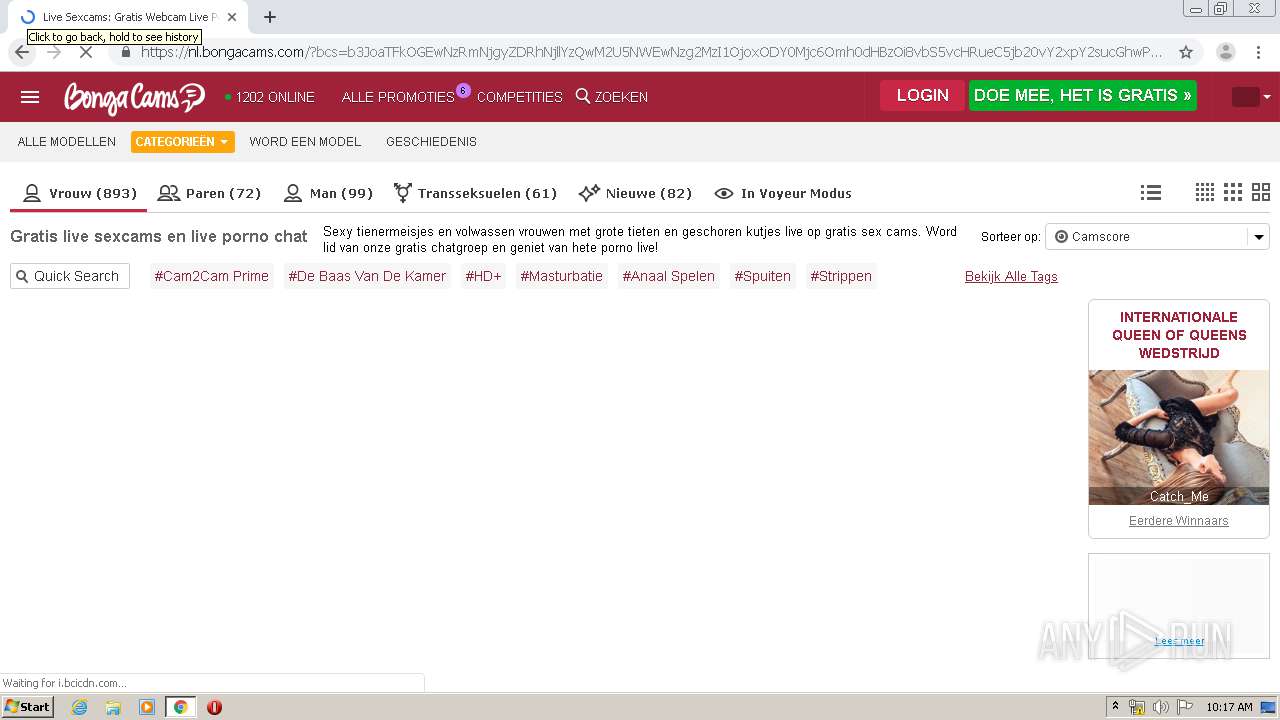Select the Man (99) tab
The width and height of the screenshot is (1280, 720).
click(x=328, y=193)
